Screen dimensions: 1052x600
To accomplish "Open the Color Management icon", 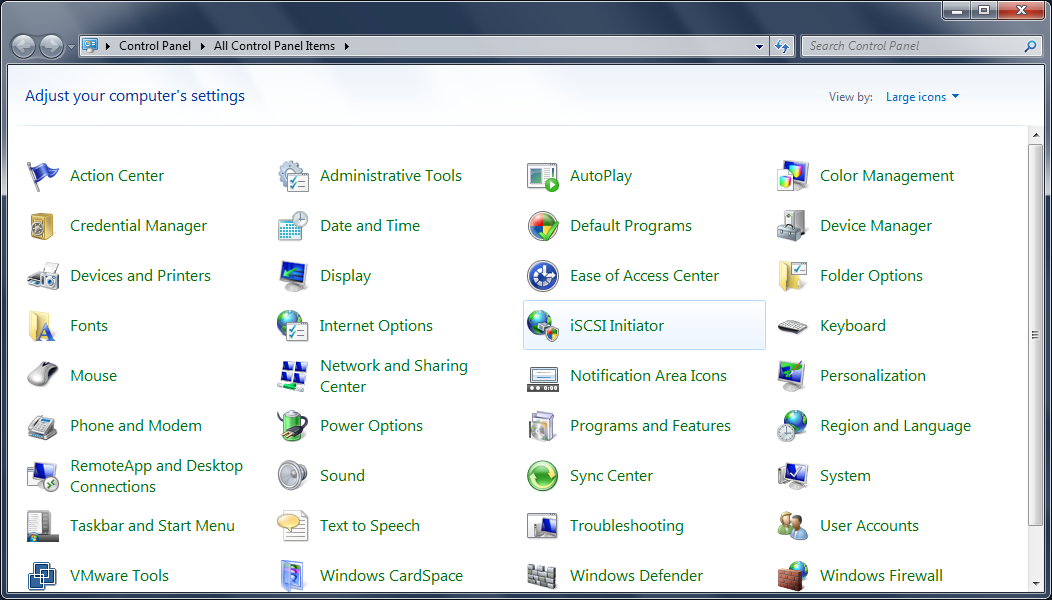I will pos(793,176).
